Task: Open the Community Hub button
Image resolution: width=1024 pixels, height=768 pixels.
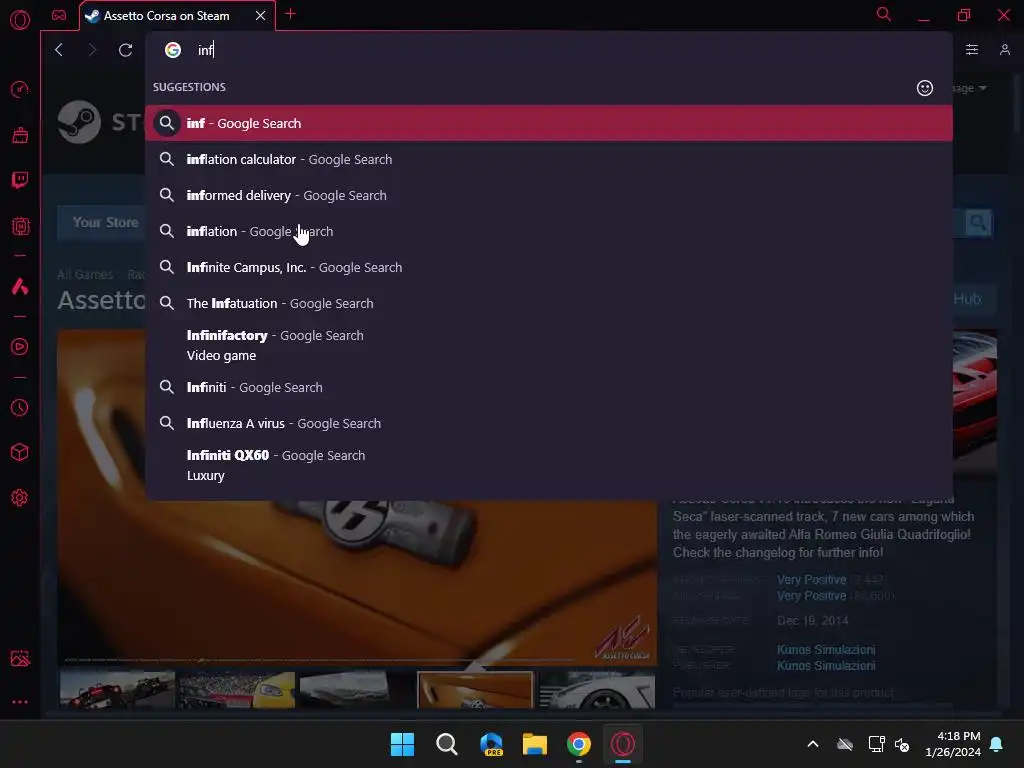Action: pyautogui.click(x=974, y=299)
